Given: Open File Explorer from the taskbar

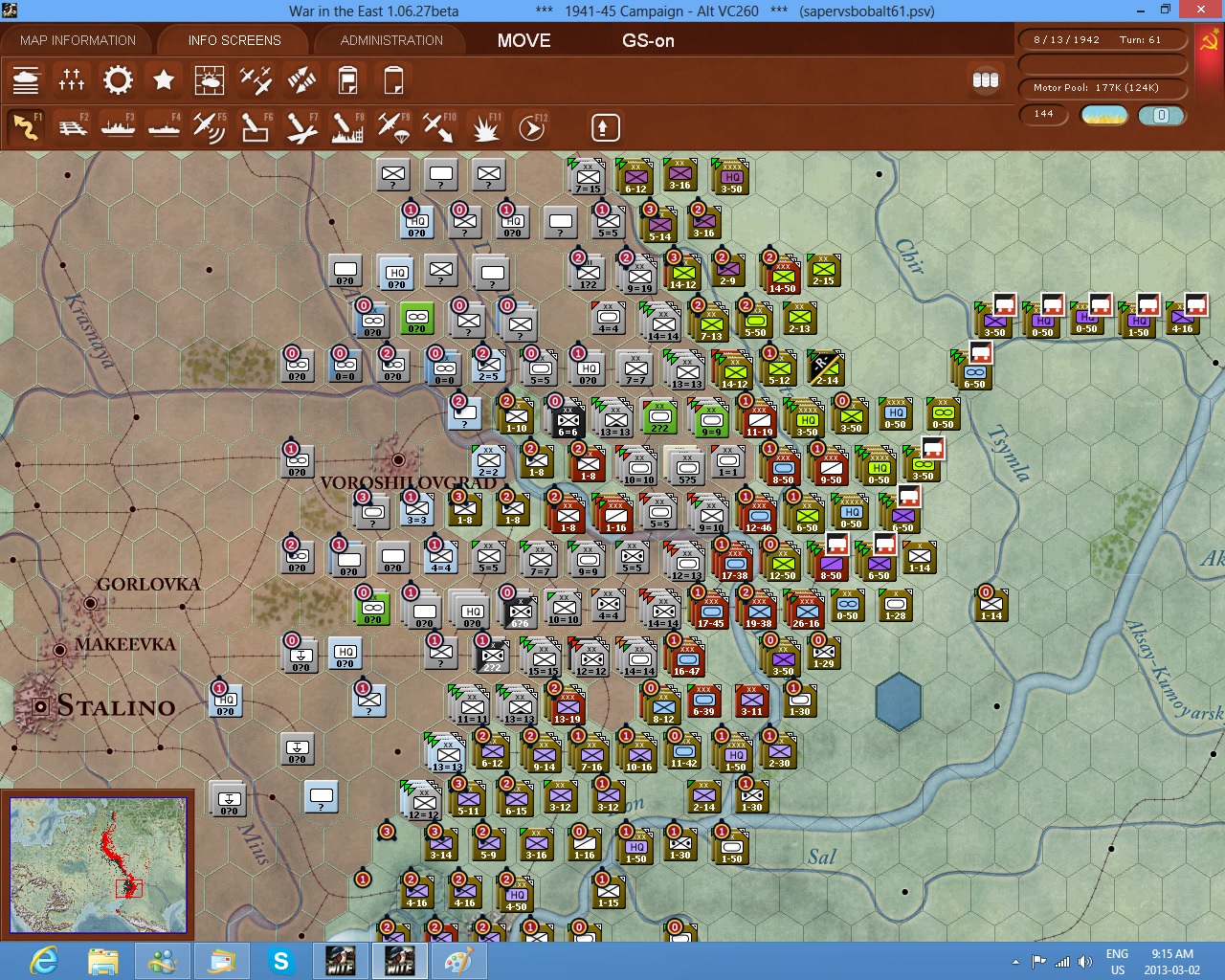Looking at the screenshot, I should pos(103,961).
